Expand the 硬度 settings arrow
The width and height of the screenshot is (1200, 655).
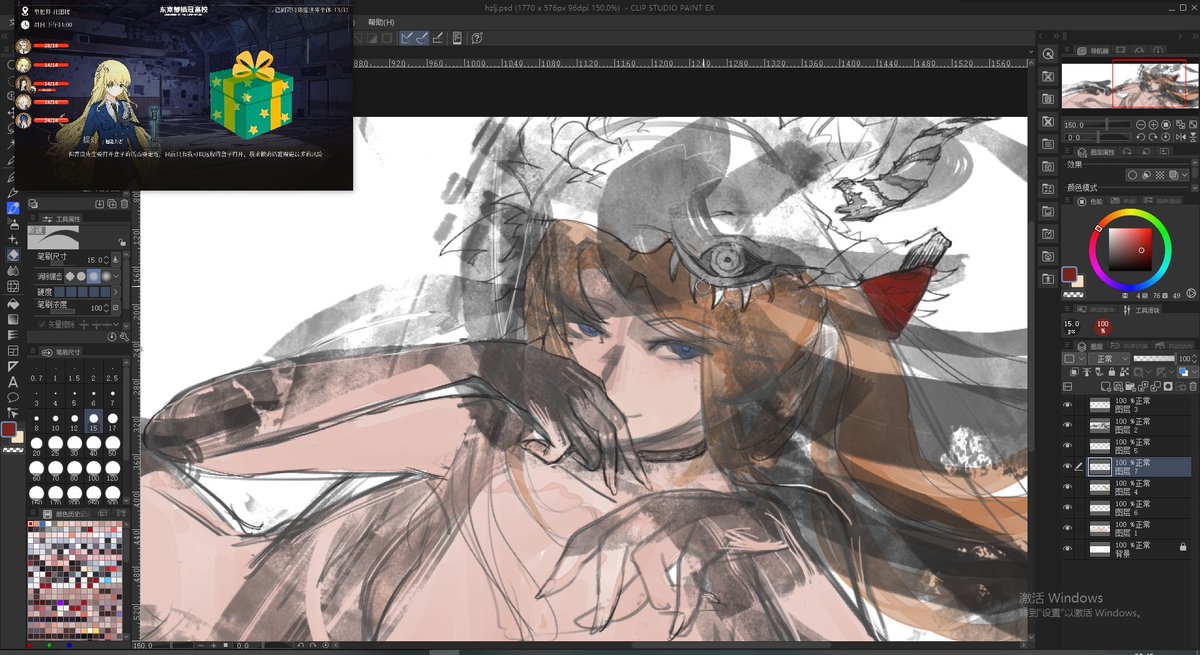[115, 292]
